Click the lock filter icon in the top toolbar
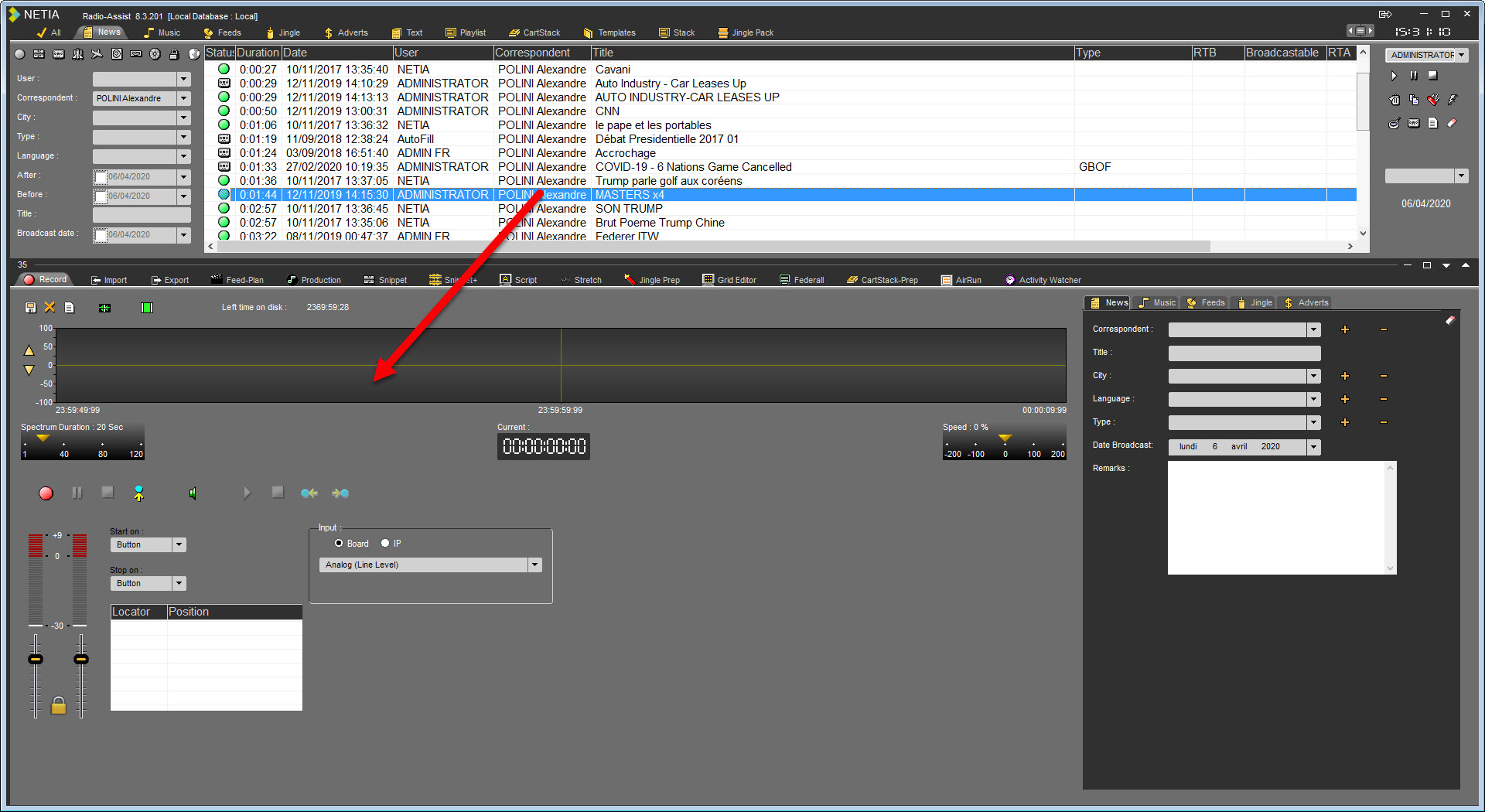 coord(174,54)
